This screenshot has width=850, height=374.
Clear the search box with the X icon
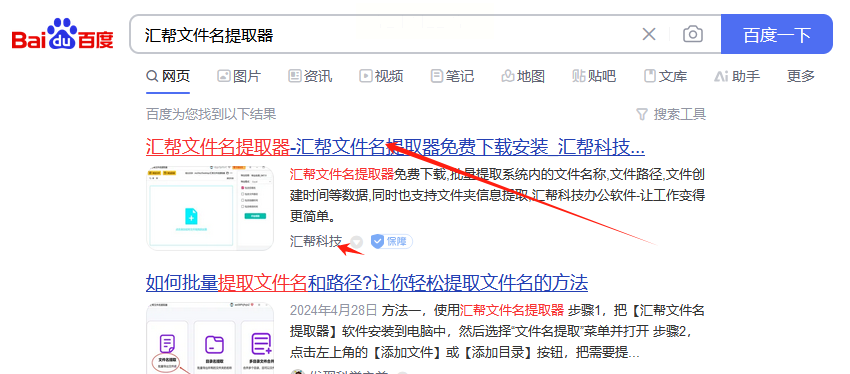tap(648, 35)
